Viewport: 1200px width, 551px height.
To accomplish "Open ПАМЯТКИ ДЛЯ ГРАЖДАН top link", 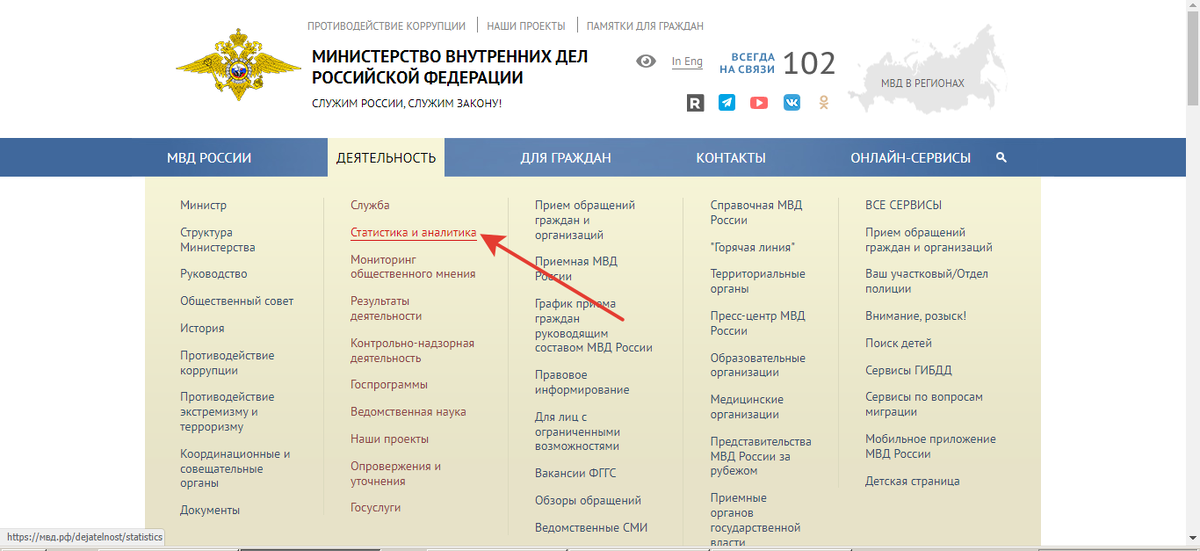I will coord(645,26).
